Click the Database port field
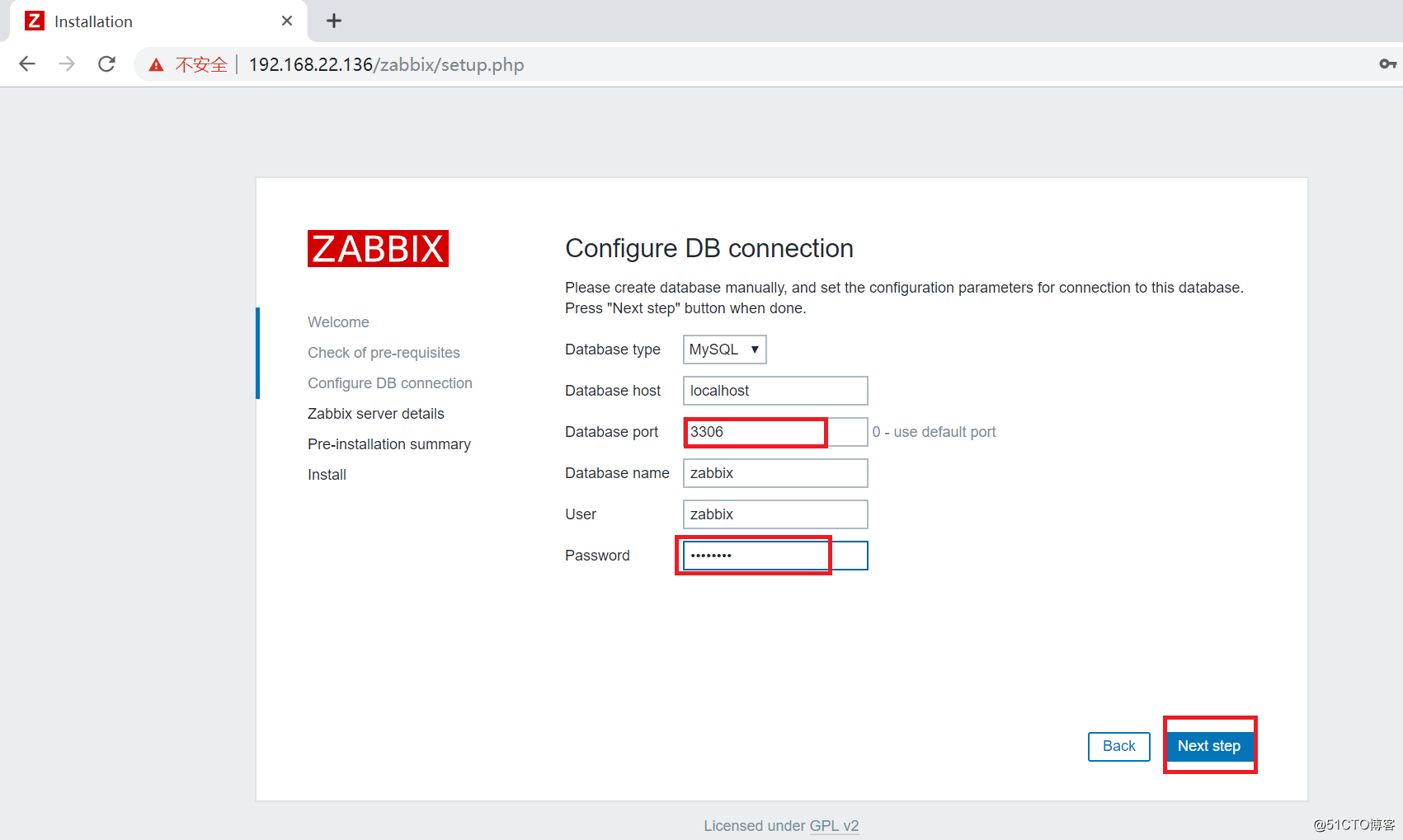Screen dimensions: 1403x840 775,432
